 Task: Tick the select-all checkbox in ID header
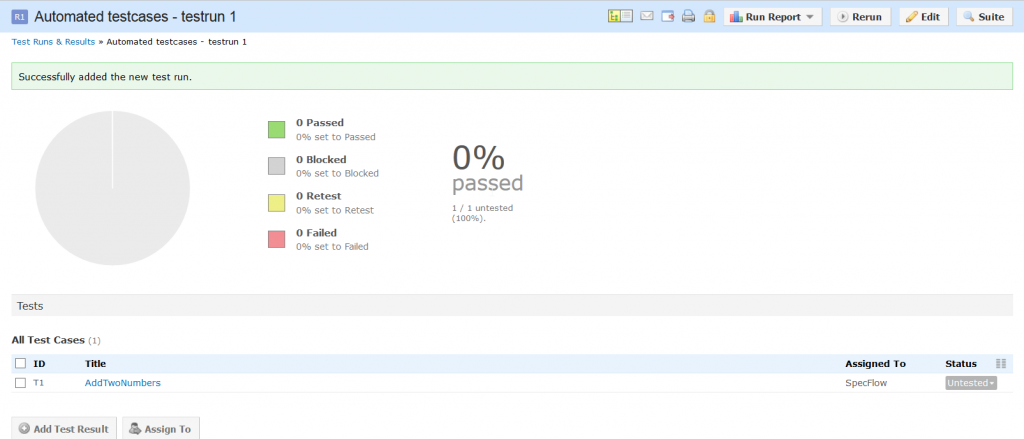(x=21, y=364)
